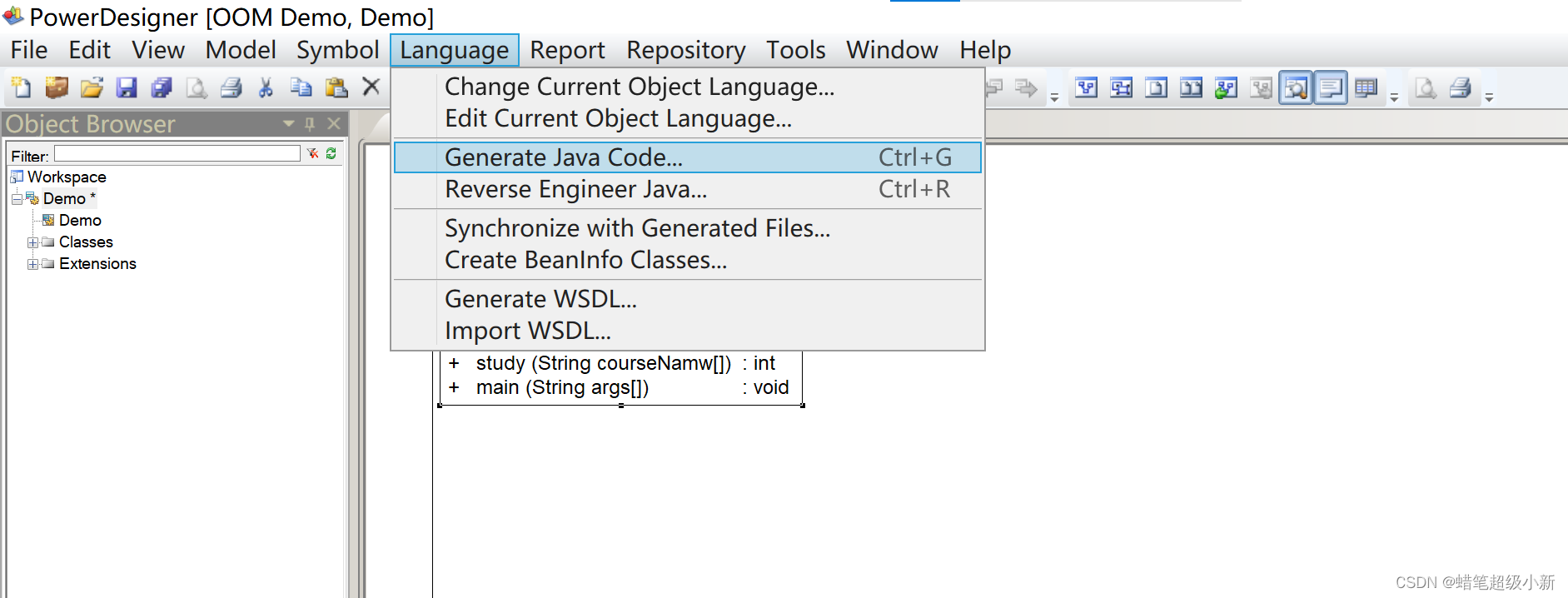
Task: Click the Save All stacked disks icon
Action: tap(162, 87)
